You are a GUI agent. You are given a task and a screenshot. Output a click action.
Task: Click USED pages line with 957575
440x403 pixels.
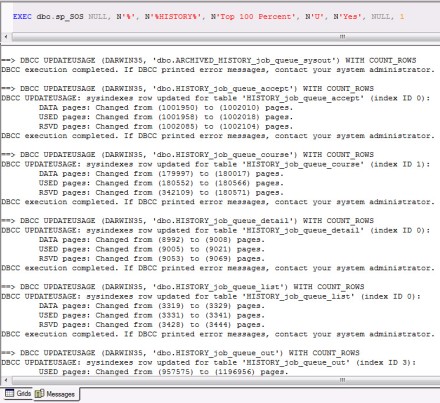pyautogui.click(x=163, y=371)
